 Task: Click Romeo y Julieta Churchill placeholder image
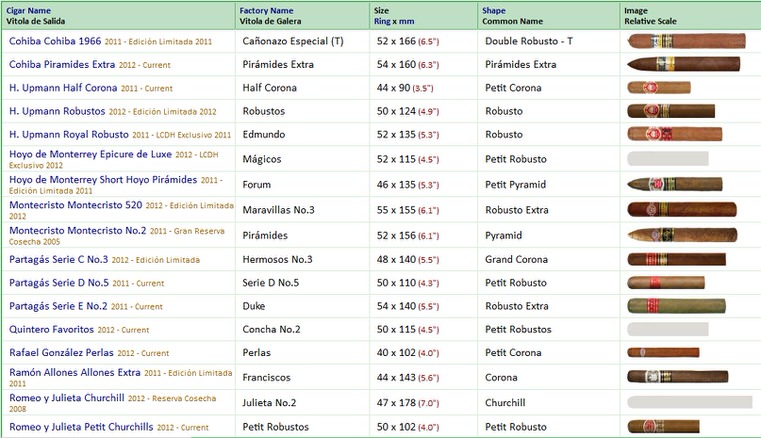point(690,402)
